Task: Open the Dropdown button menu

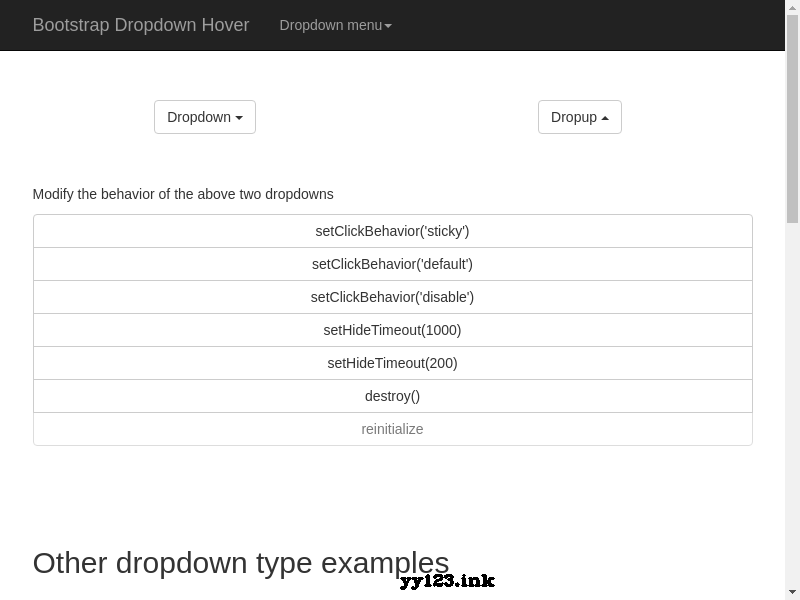Action: [205, 117]
